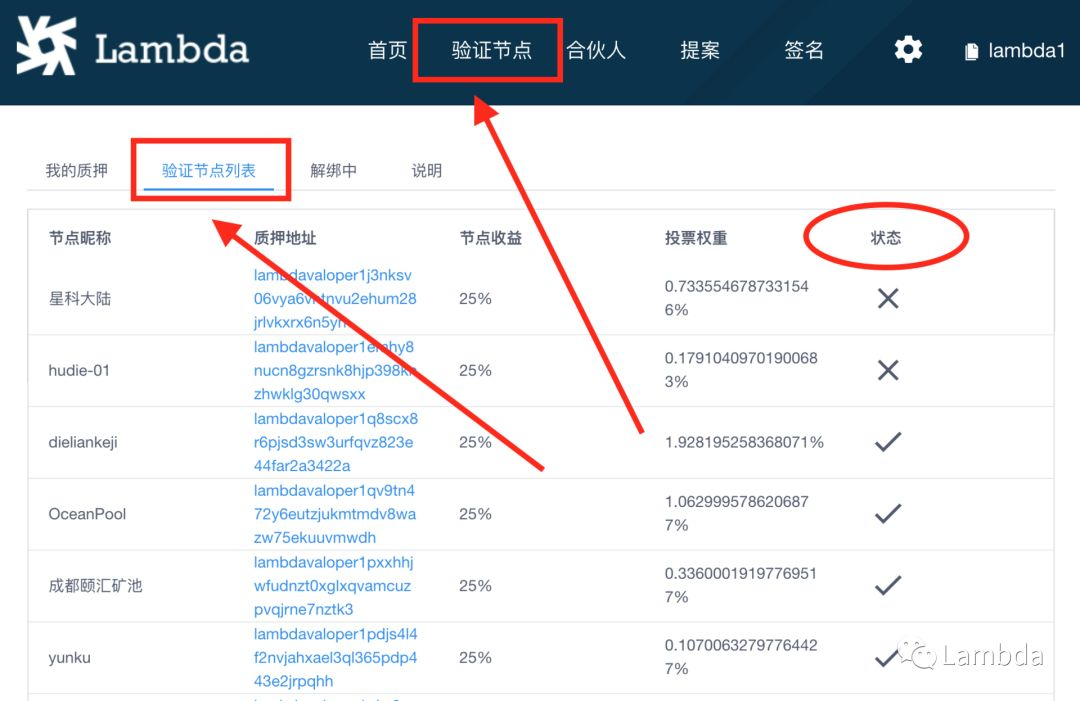This screenshot has height=701, width=1080.
Task: Click voting weight 0.10700632797764427%
Action: point(741,656)
